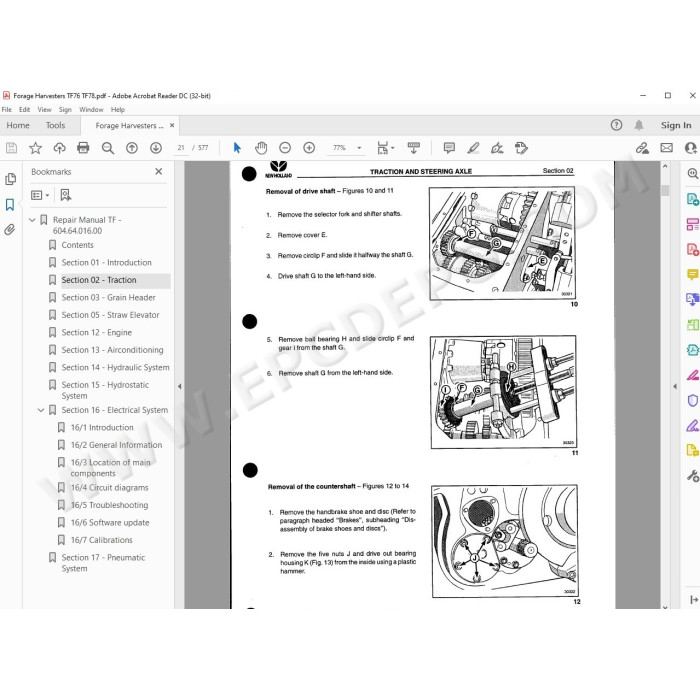Open the zoom percentage dropdown
The image size is (700, 700).
point(359,148)
